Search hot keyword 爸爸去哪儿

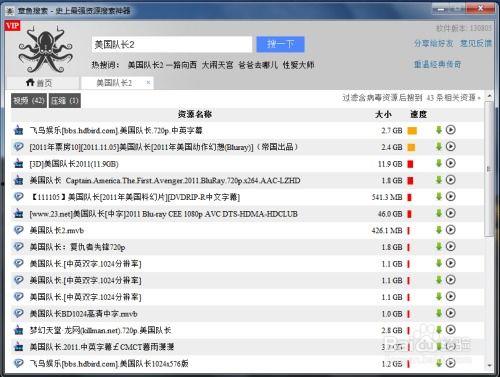(x=258, y=65)
